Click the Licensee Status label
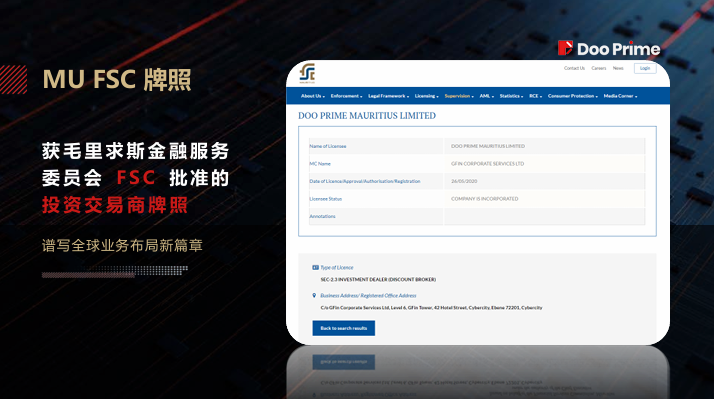The image size is (714, 399). pyautogui.click(x=326, y=199)
